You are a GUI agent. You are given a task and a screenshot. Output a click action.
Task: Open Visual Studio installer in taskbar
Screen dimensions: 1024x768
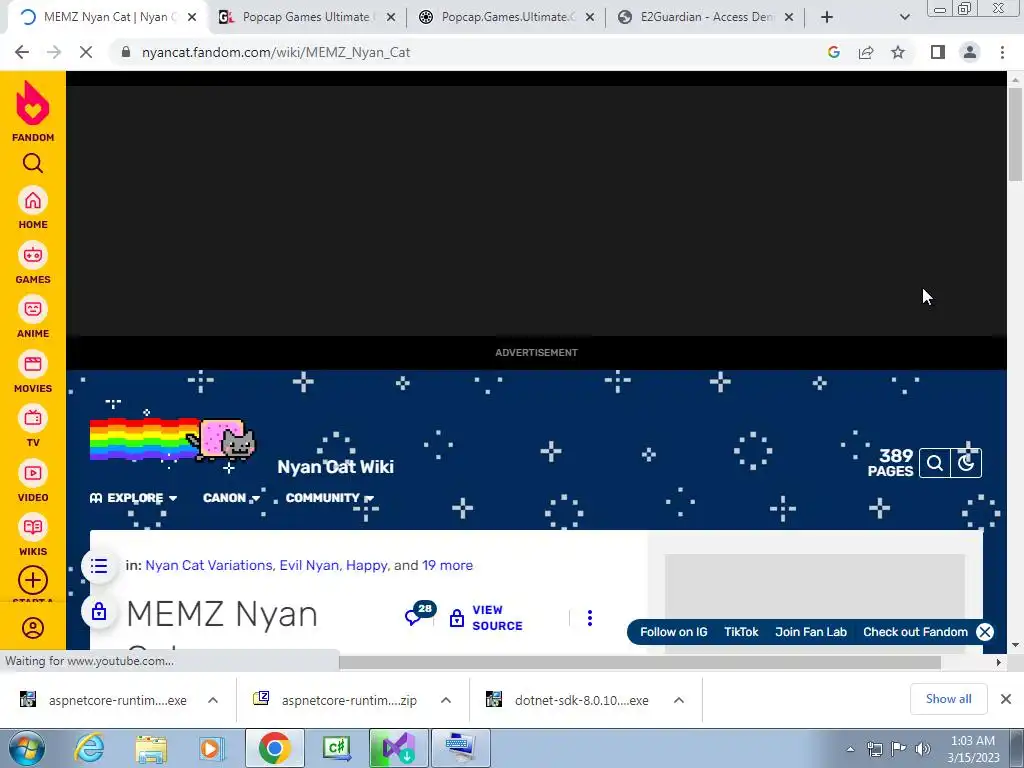tap(398, 748)
